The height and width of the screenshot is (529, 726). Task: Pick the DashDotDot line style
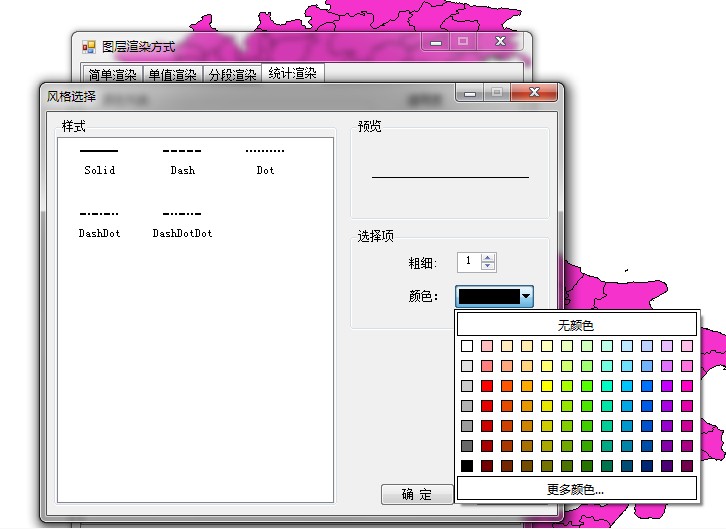(x=182, y=223)
